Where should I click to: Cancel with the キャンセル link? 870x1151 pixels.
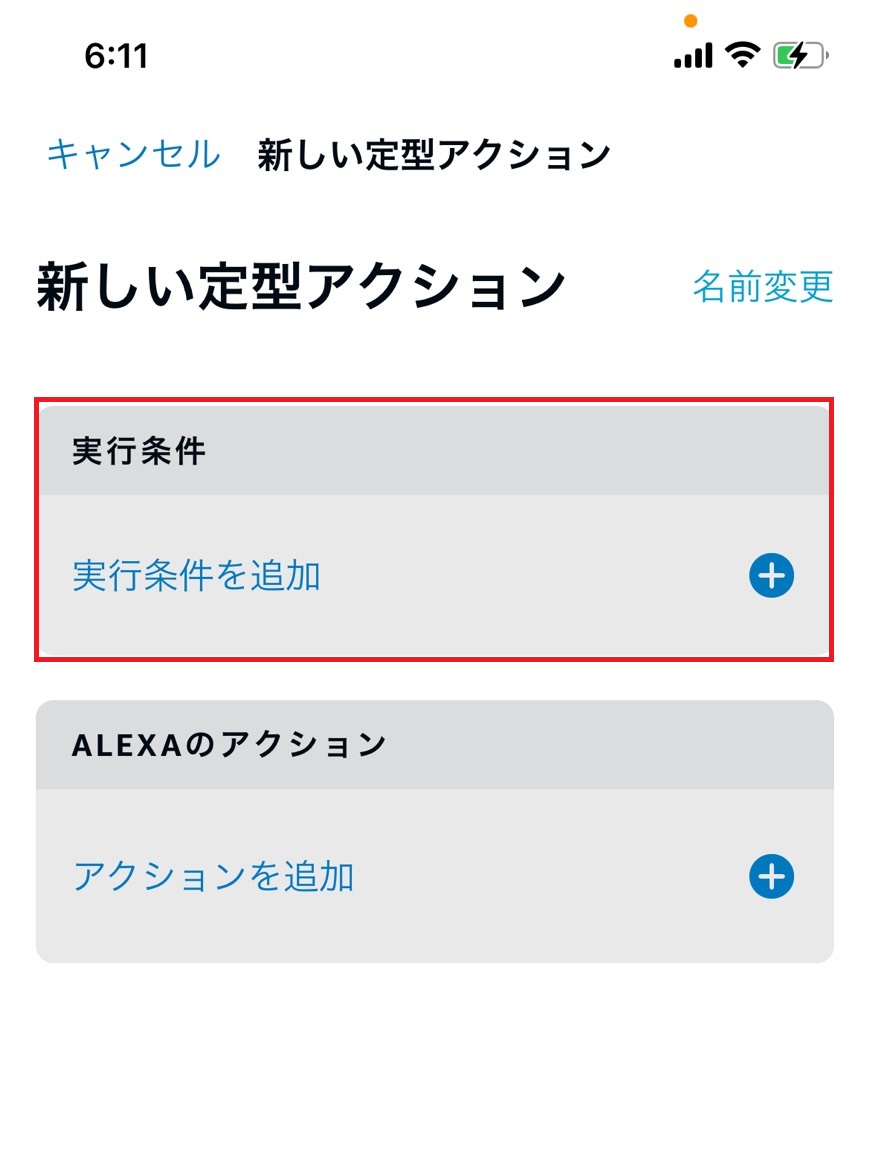133,155
